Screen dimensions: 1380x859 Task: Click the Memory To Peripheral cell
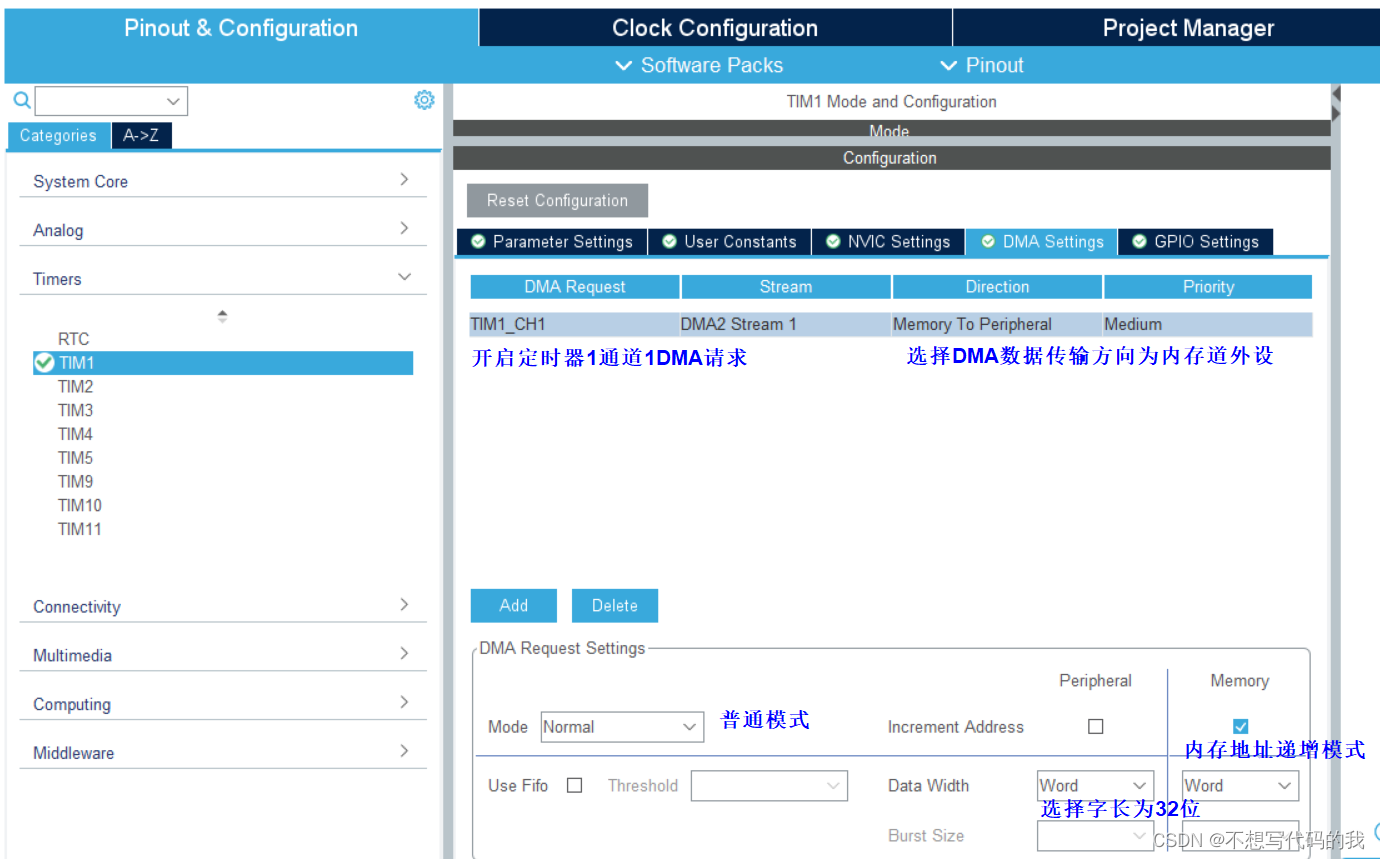pos(997,324)
